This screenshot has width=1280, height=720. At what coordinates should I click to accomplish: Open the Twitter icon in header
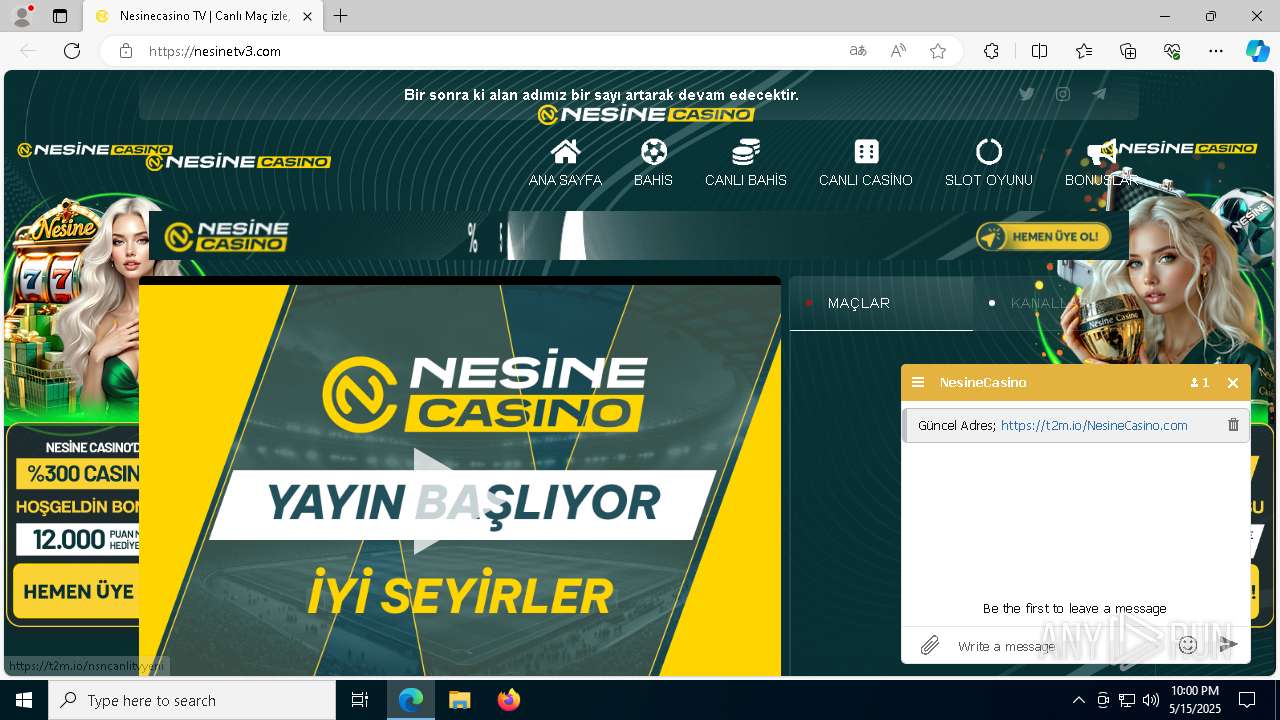point(1026,94)
